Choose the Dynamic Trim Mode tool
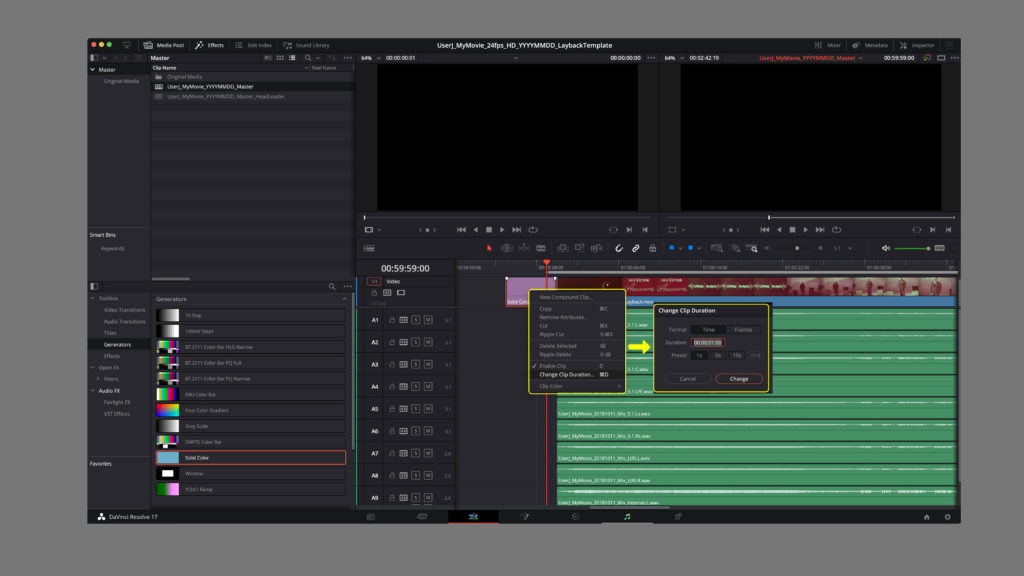Screen dimensions: 1024x576 [524, 248]
